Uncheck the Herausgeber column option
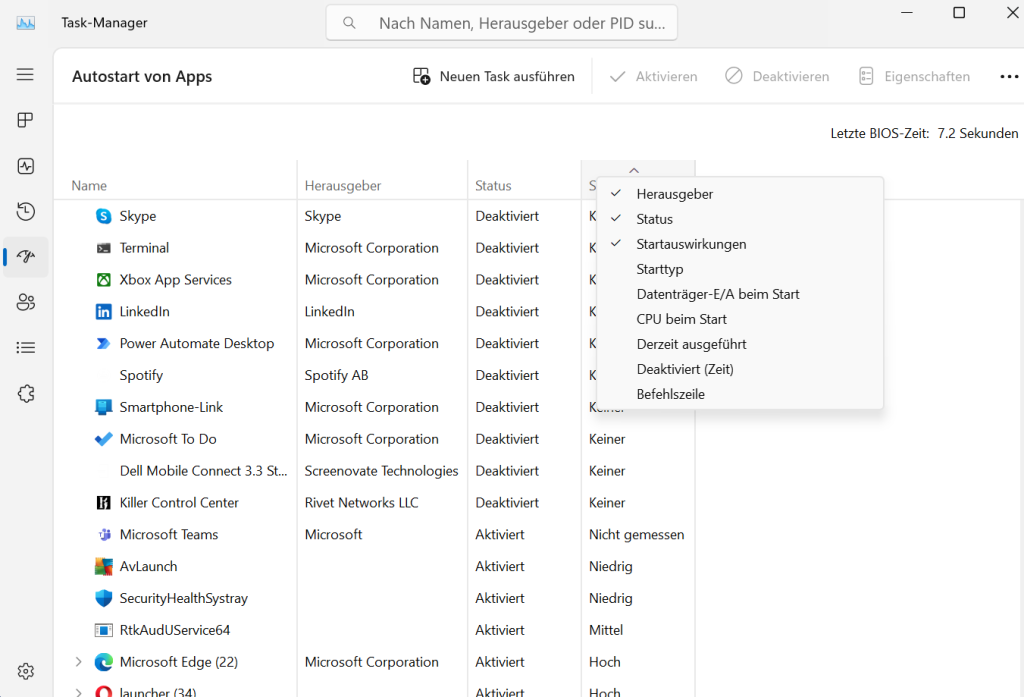 click(x=740, y=194)
